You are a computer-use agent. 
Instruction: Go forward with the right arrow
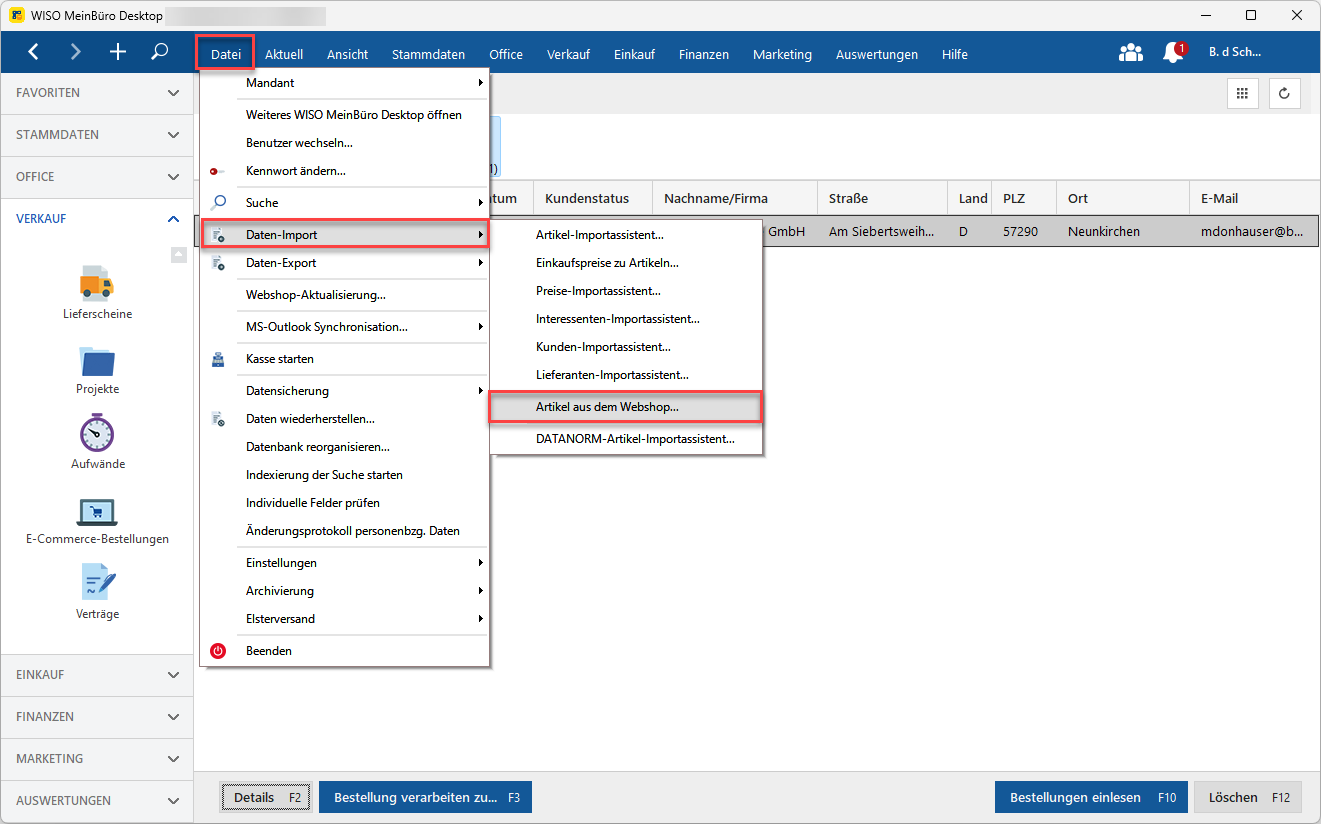pyautogui.click(x=76, y=53)
